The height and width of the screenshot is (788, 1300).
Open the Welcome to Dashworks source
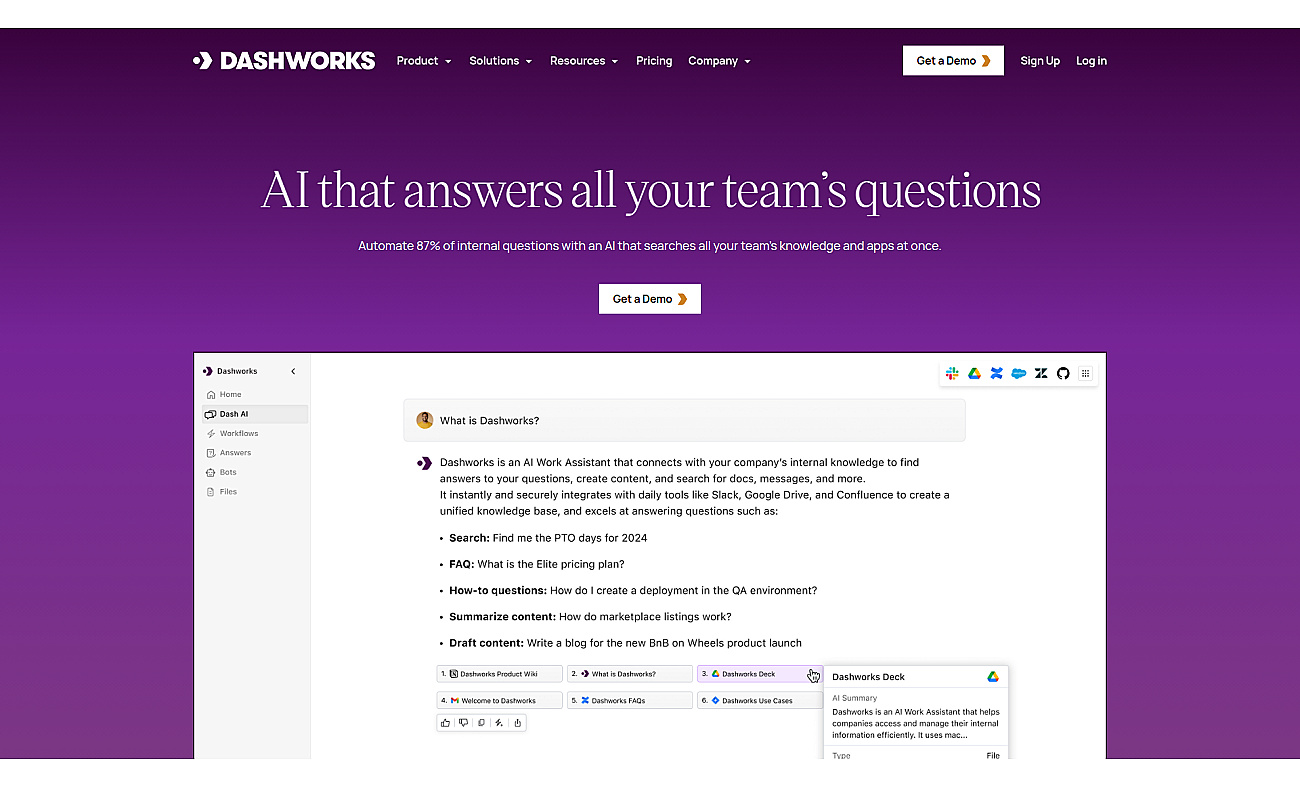click(500, 700)
